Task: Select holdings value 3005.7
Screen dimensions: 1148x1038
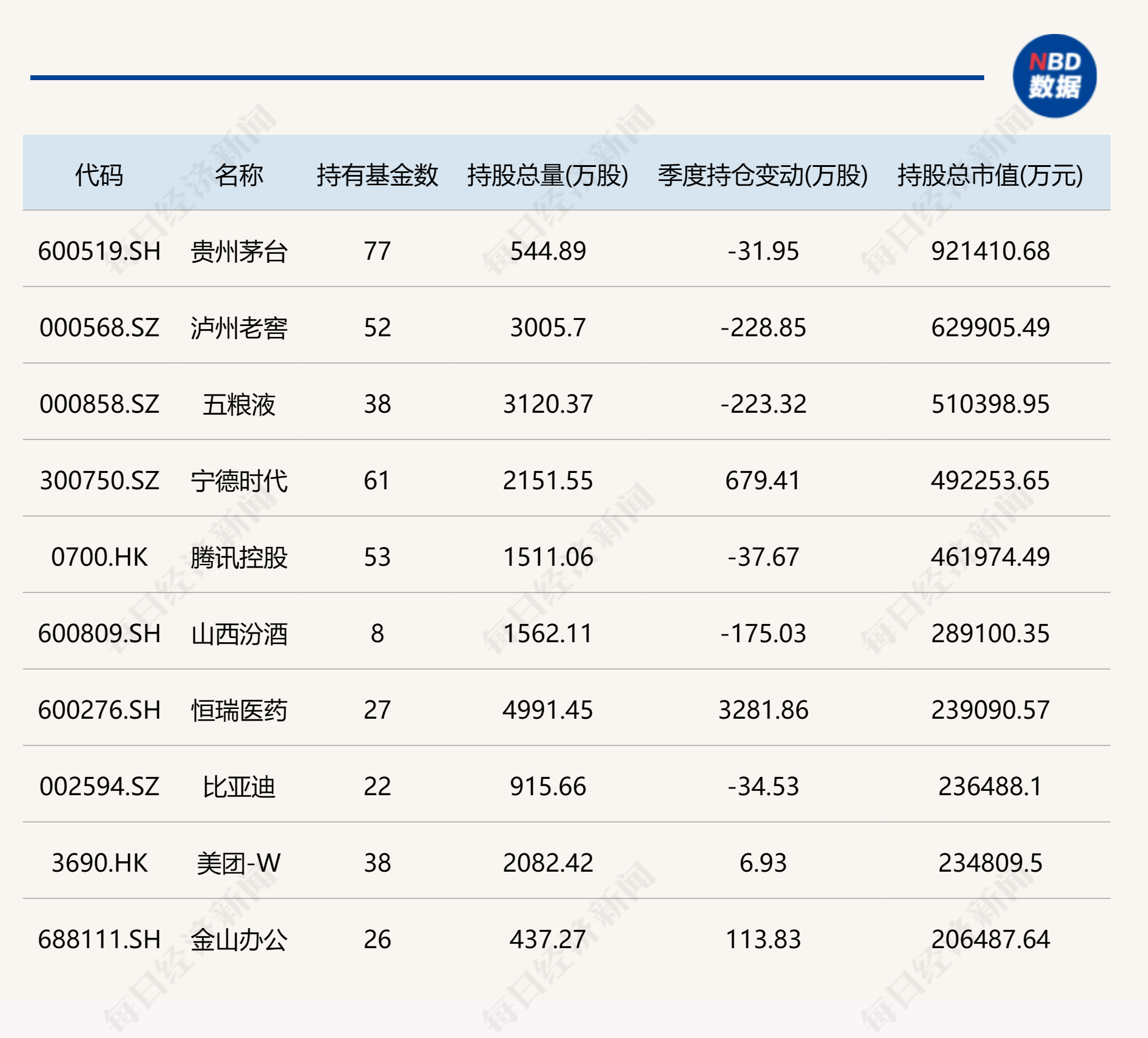Action: pyautogui.click(x=547, y=328)
